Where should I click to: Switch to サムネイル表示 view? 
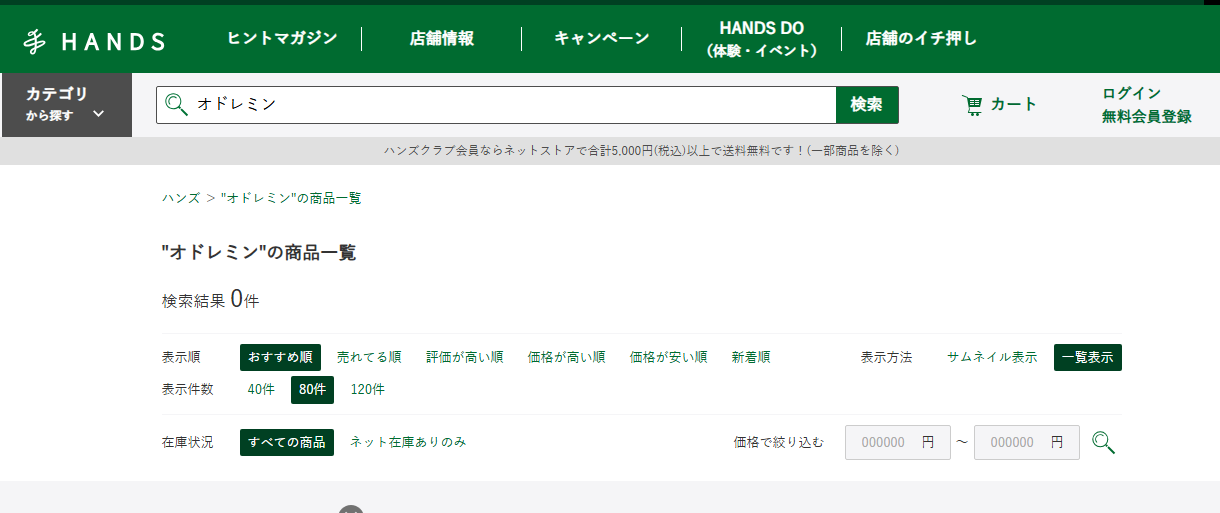coord(992,357)
